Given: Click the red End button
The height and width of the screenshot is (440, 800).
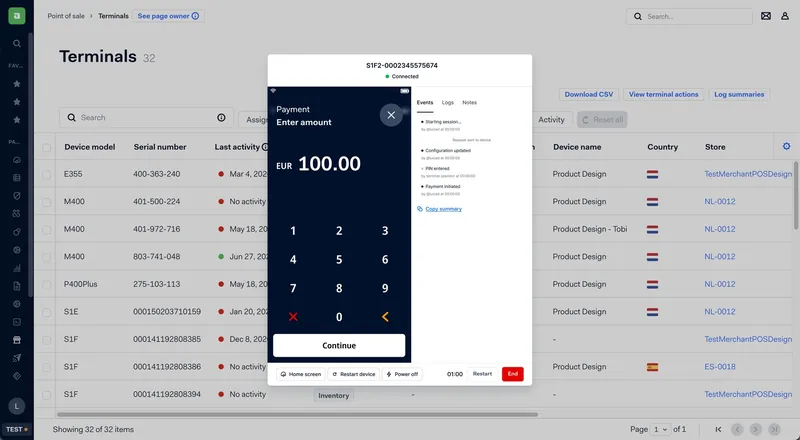Looking at the screenshot, I should tap(513, 374).
